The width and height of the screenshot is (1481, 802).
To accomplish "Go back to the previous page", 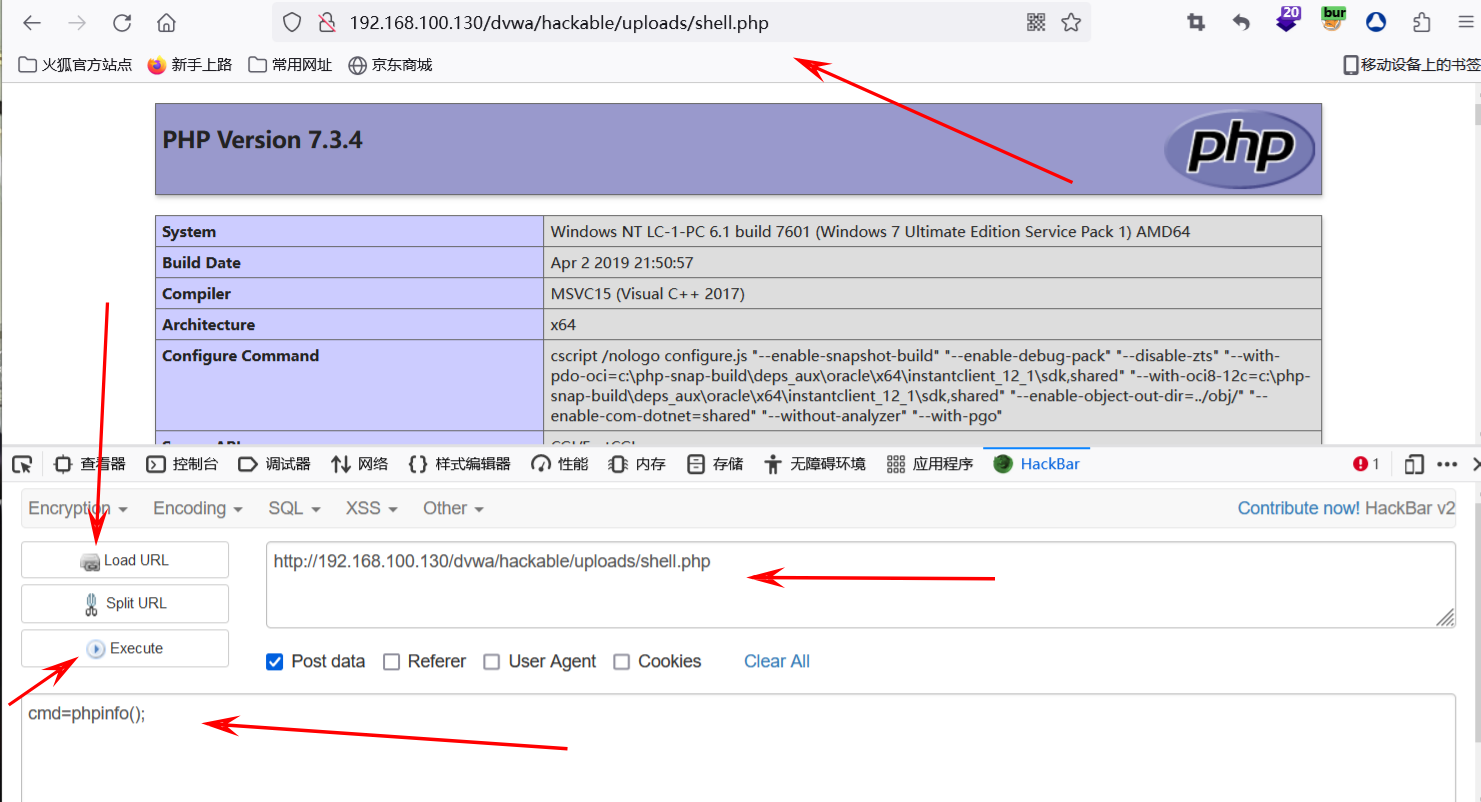I will pos(32,22).
